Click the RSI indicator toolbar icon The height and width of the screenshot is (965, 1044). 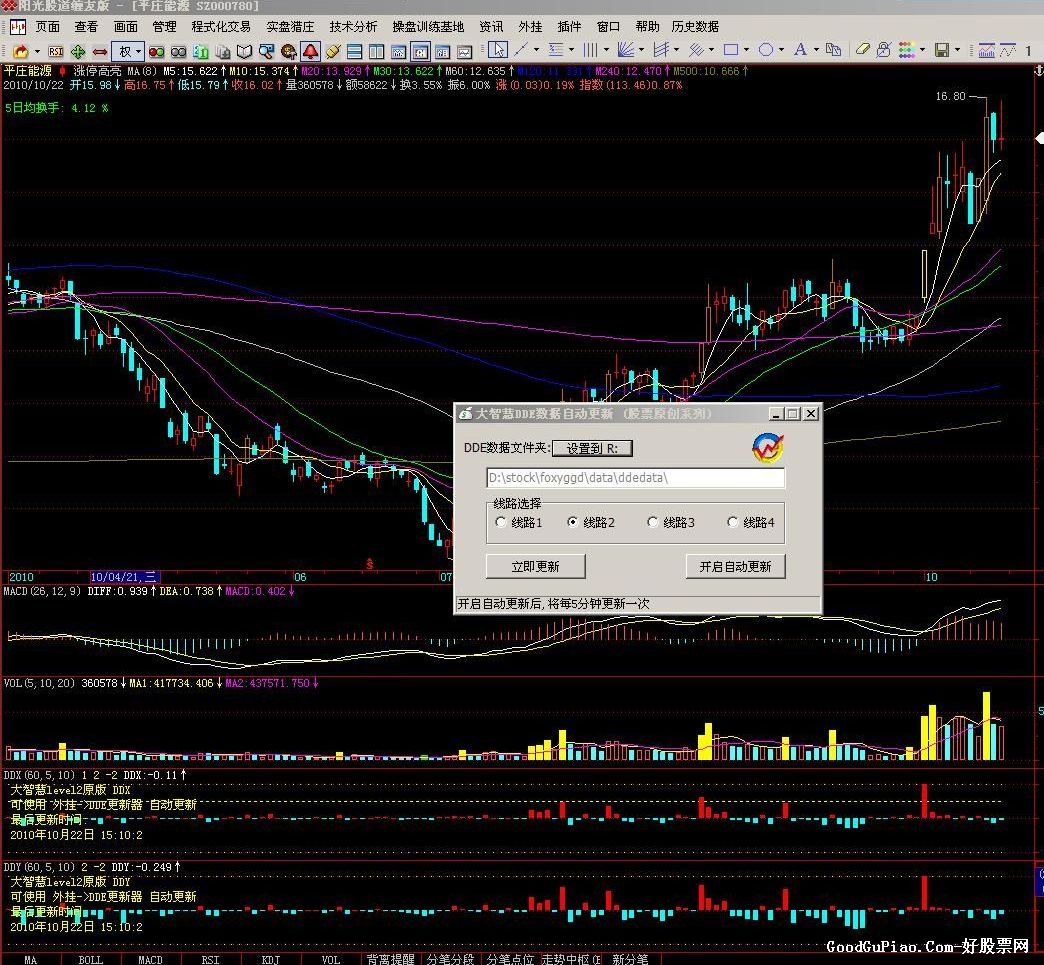56,51
